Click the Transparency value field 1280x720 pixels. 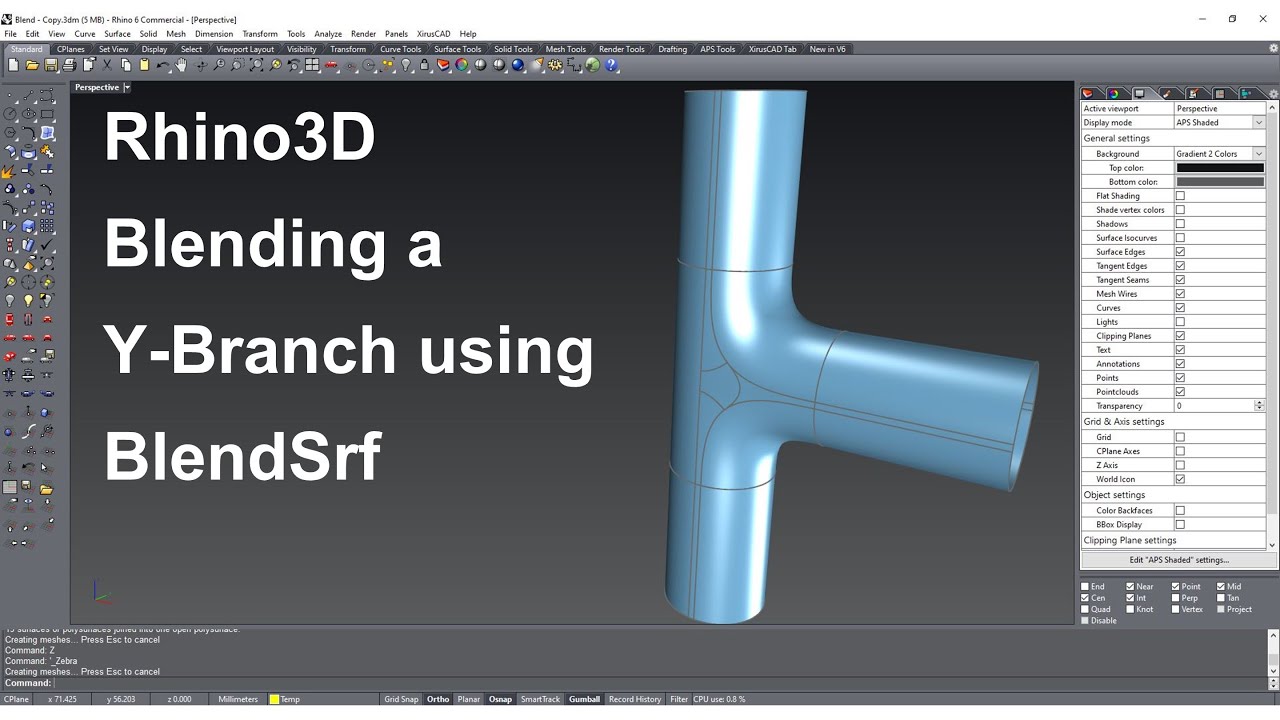(x=1214, y=406)
